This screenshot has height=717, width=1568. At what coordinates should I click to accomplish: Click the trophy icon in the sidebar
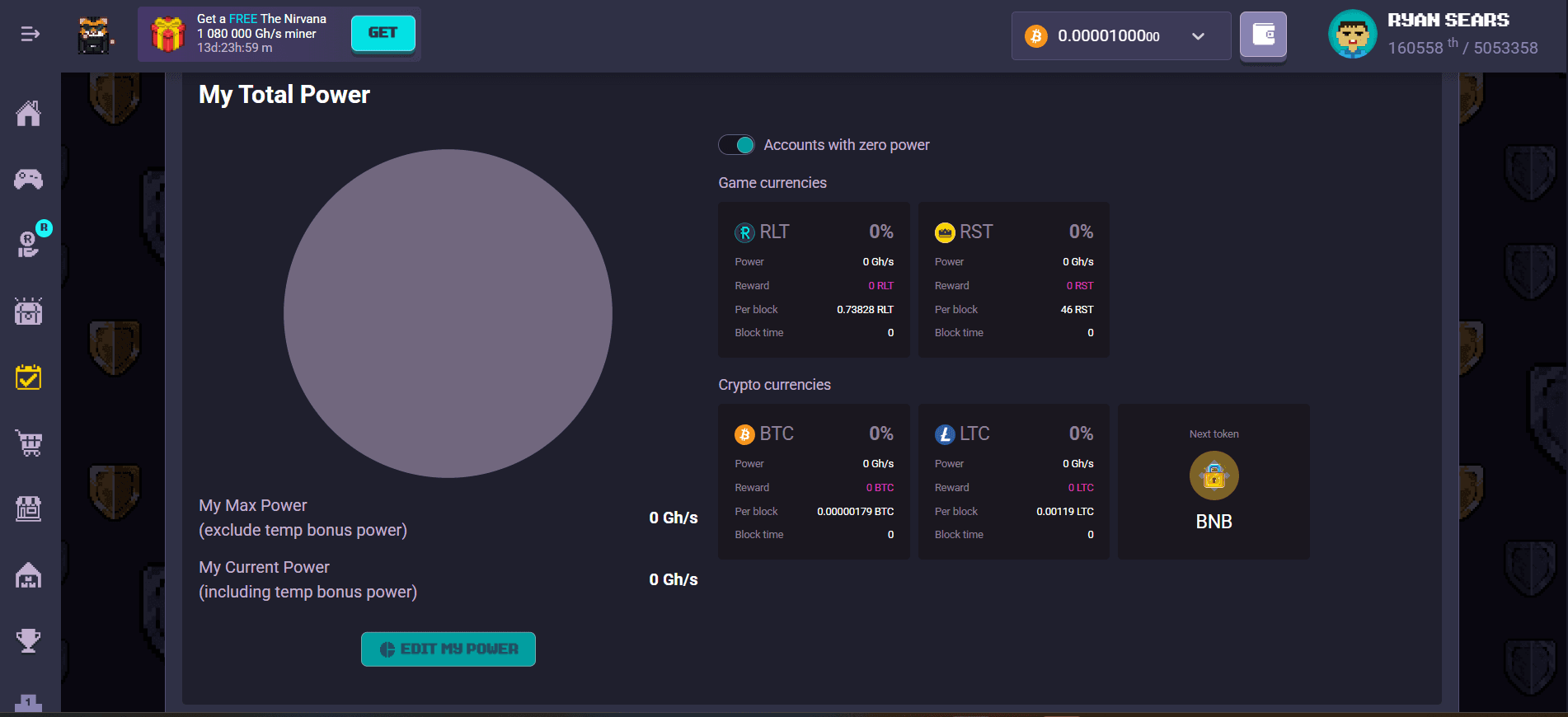[29, 640]
